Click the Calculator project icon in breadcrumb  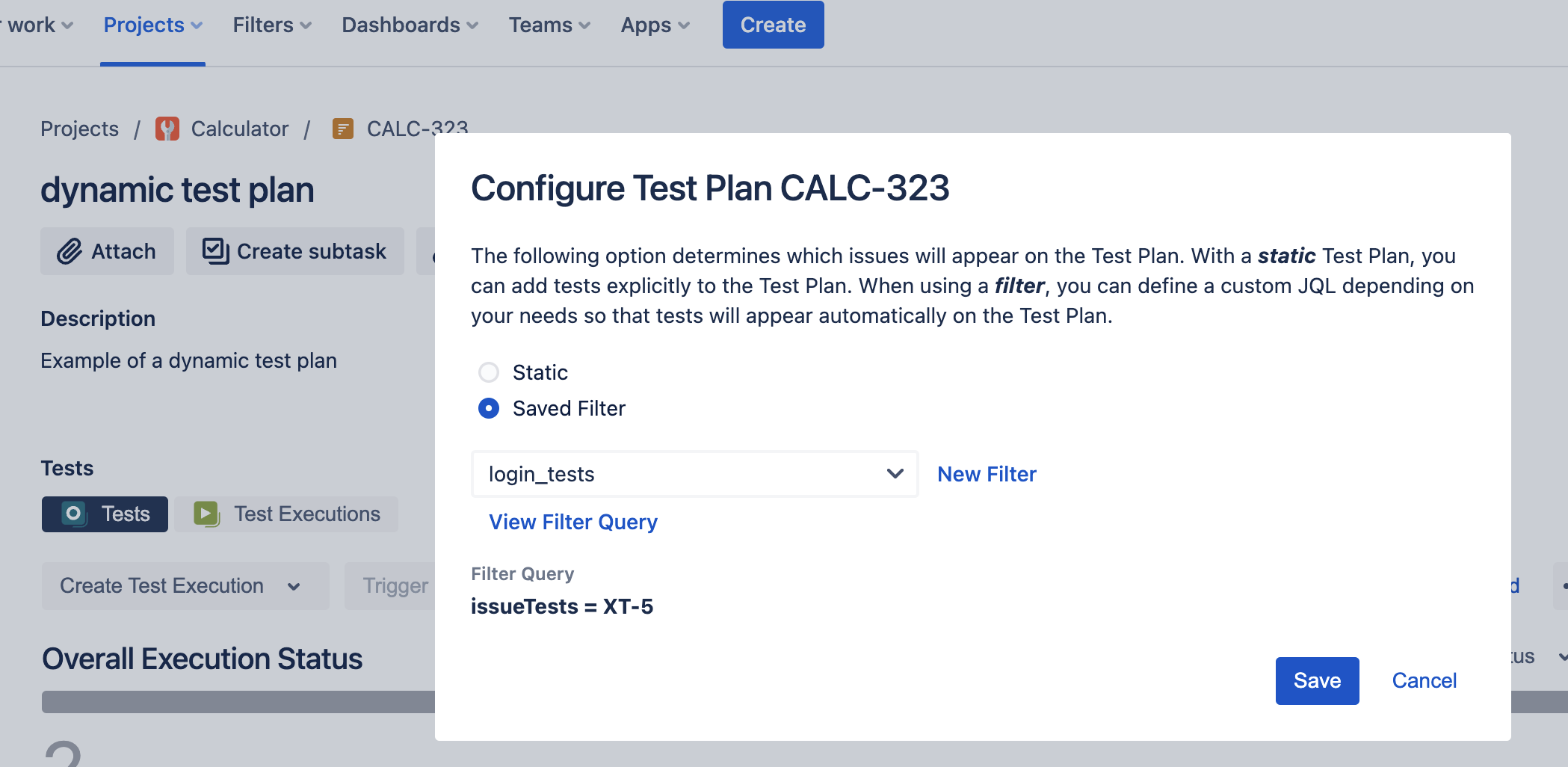167,129
